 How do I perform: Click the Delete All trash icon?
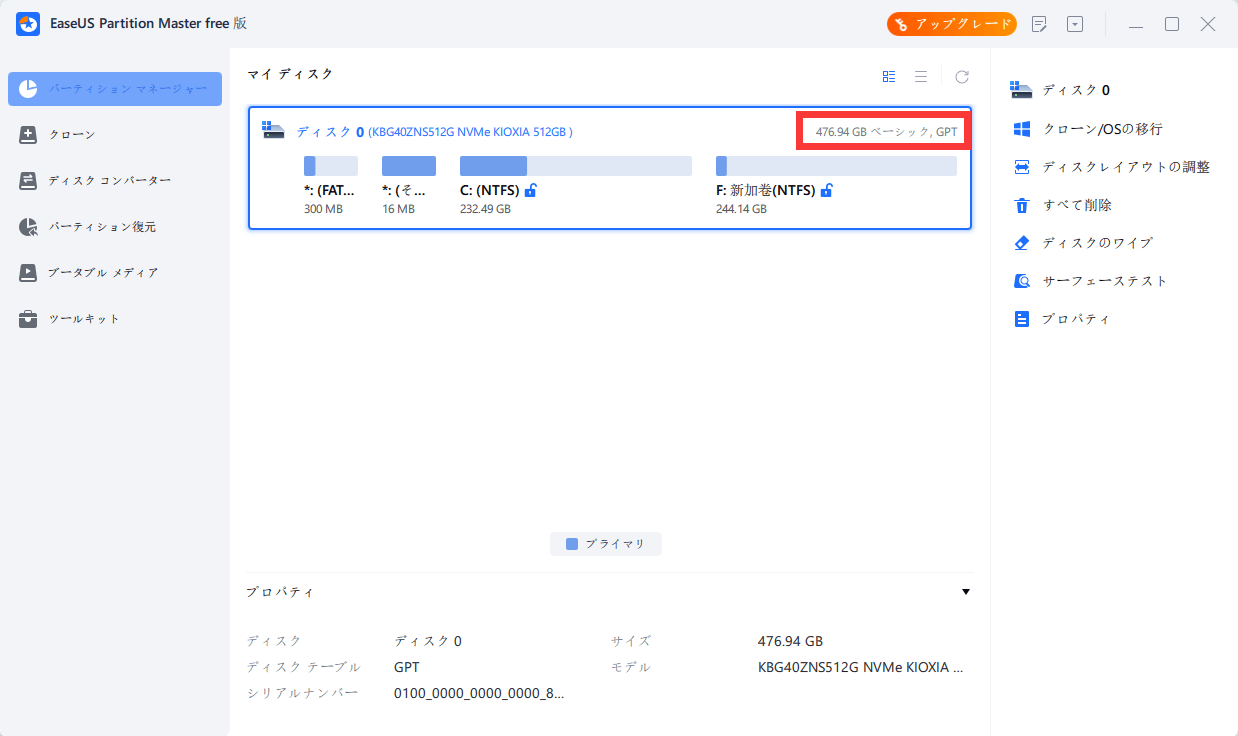tap(1022, 205)
